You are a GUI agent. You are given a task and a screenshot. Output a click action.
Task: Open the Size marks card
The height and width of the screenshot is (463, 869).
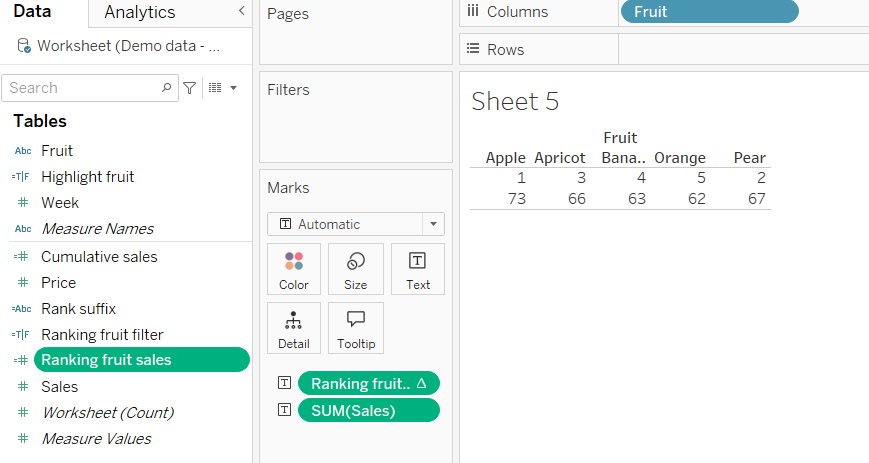point(356,268)
